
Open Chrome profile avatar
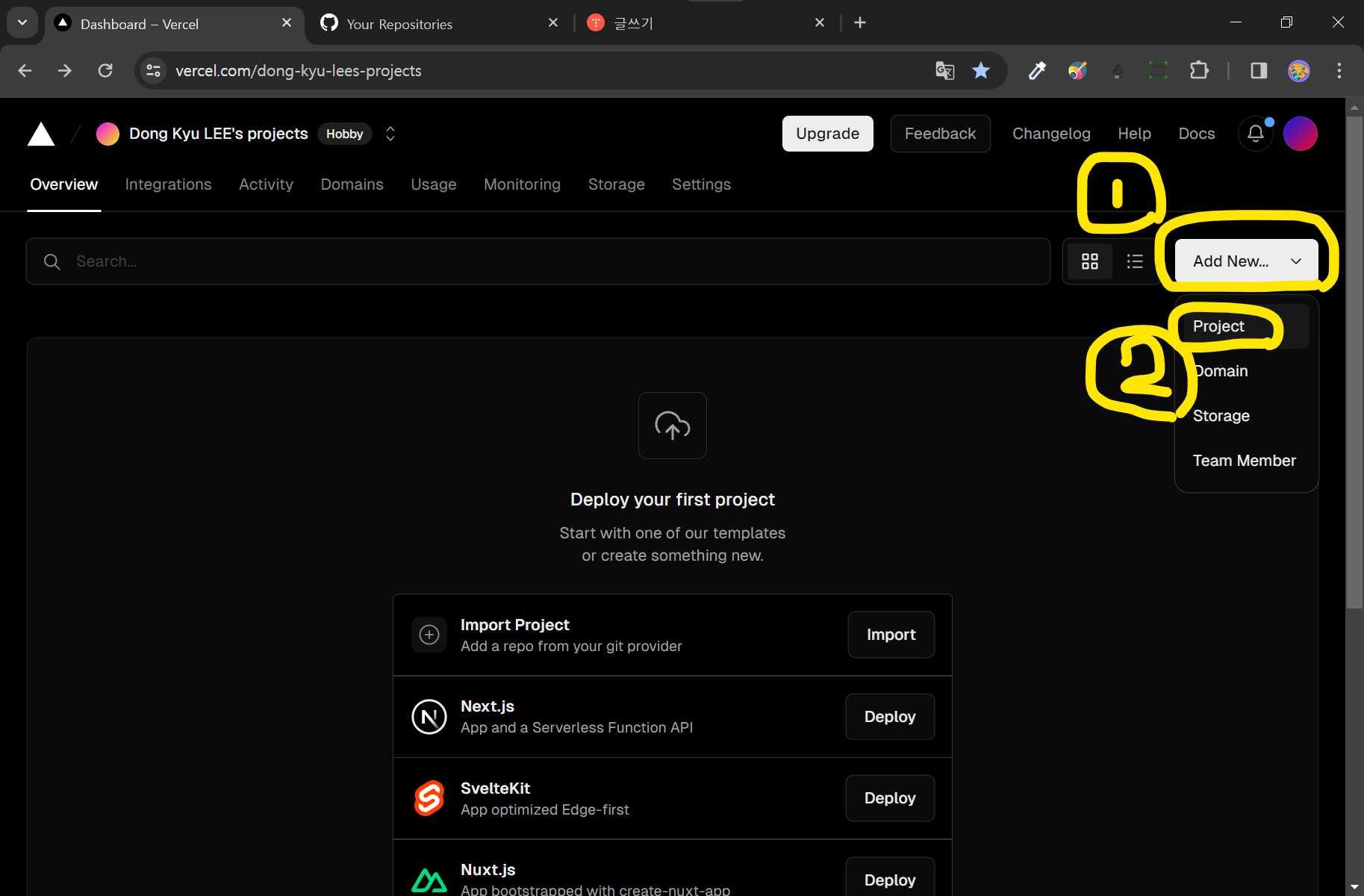[x=1299, y=70]
